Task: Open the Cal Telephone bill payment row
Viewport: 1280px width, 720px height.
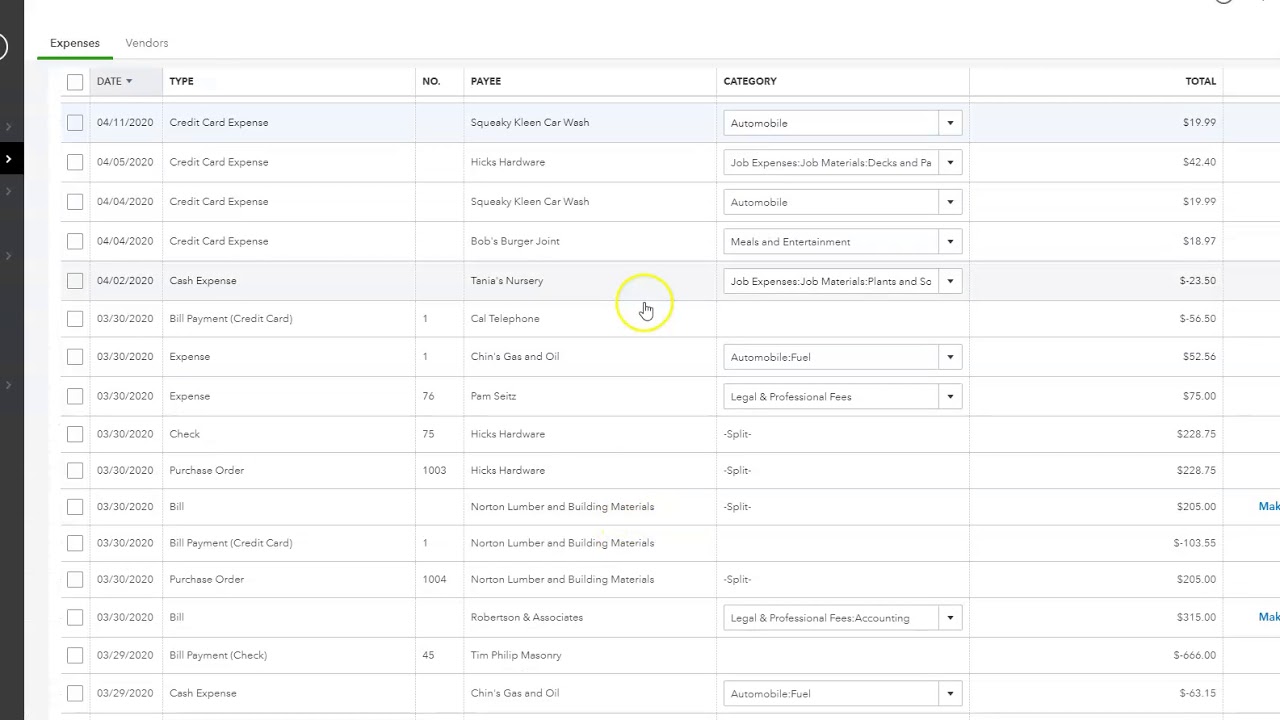Action: (505, 319)
